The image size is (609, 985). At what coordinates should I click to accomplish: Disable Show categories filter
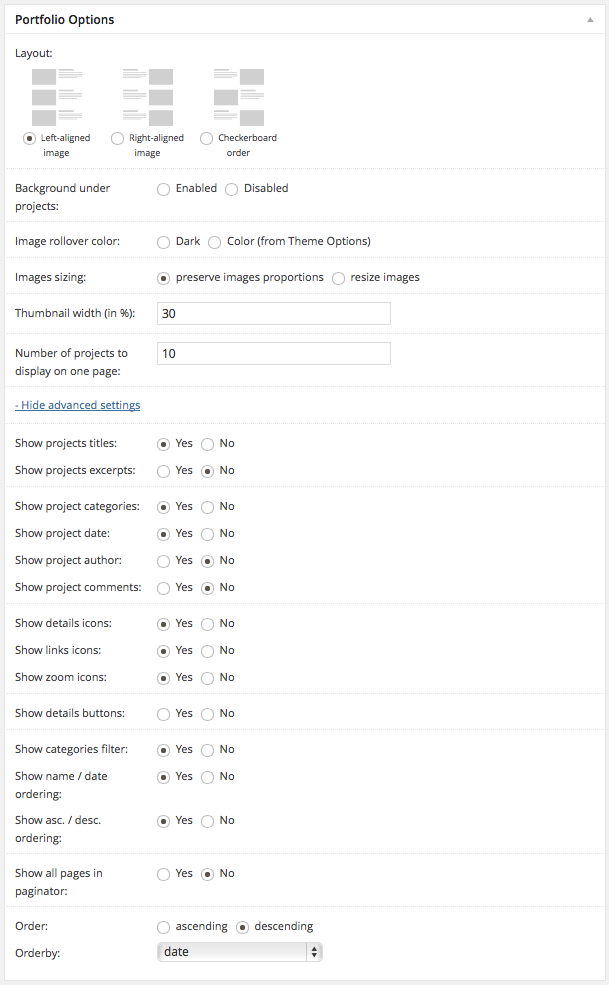coord(208,750)
